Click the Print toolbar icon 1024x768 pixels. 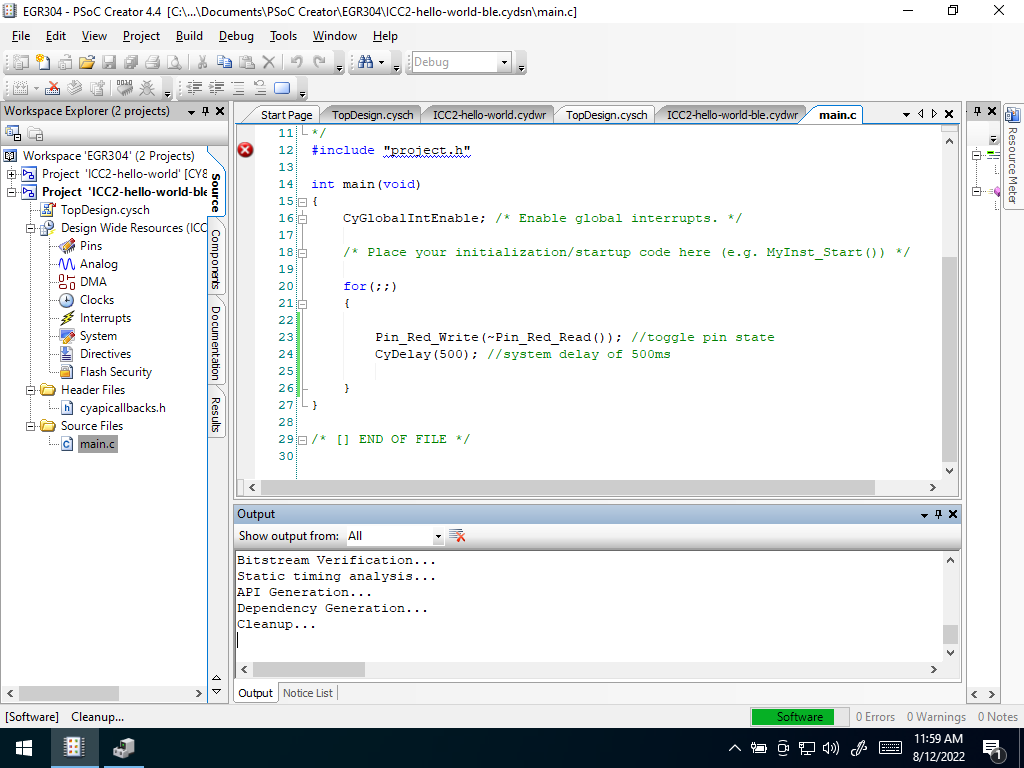[152, 62]
